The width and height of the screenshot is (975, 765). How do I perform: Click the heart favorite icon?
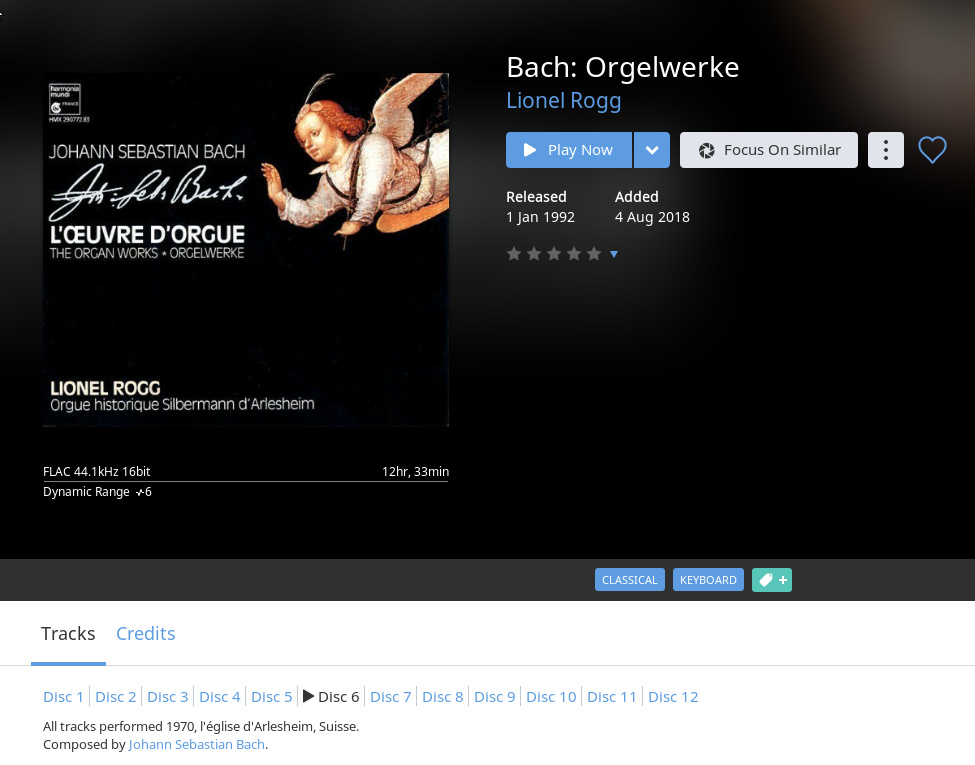click(932, 150)
